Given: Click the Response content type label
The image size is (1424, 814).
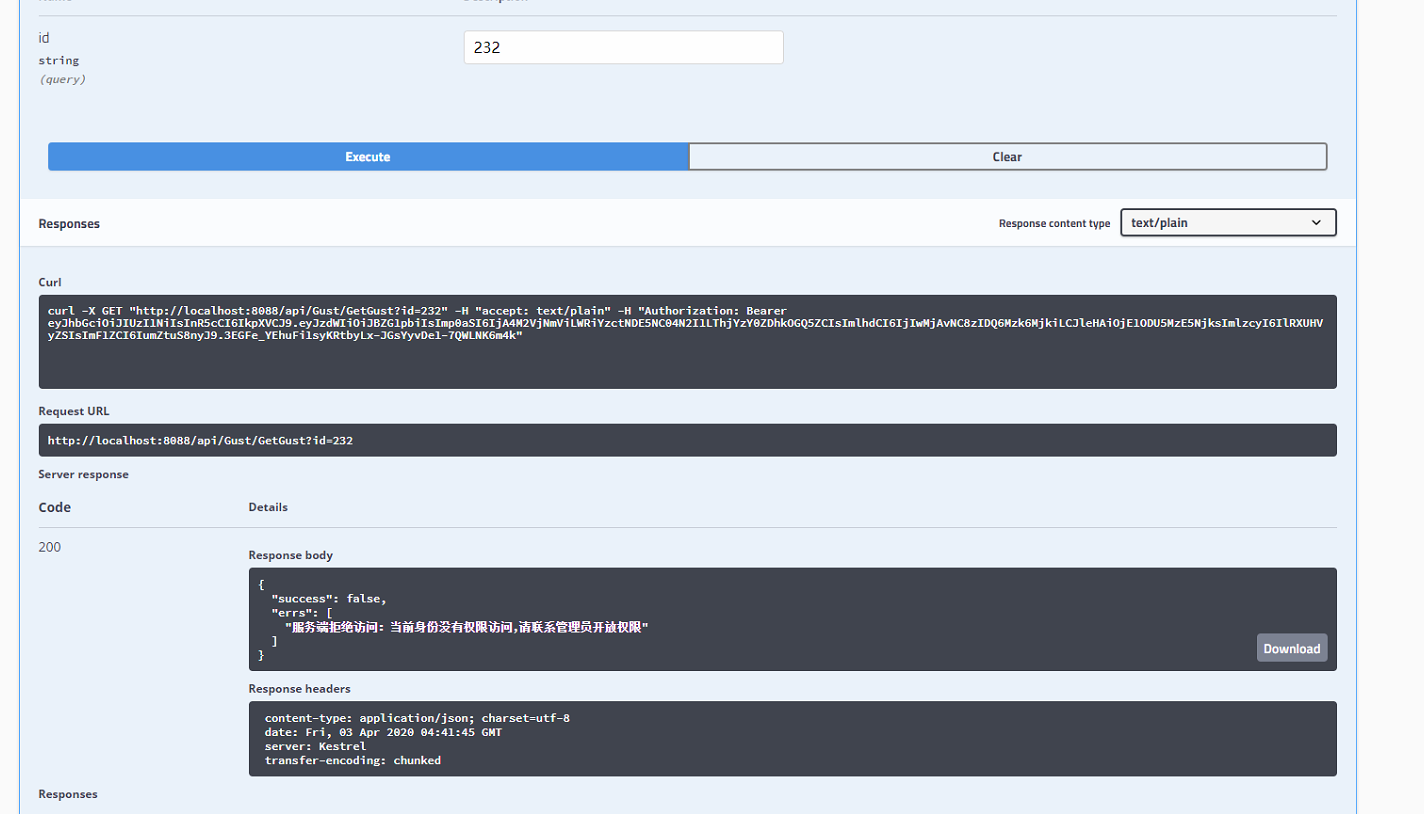Looking at the screenshot, I should [x=1054, y=223].
